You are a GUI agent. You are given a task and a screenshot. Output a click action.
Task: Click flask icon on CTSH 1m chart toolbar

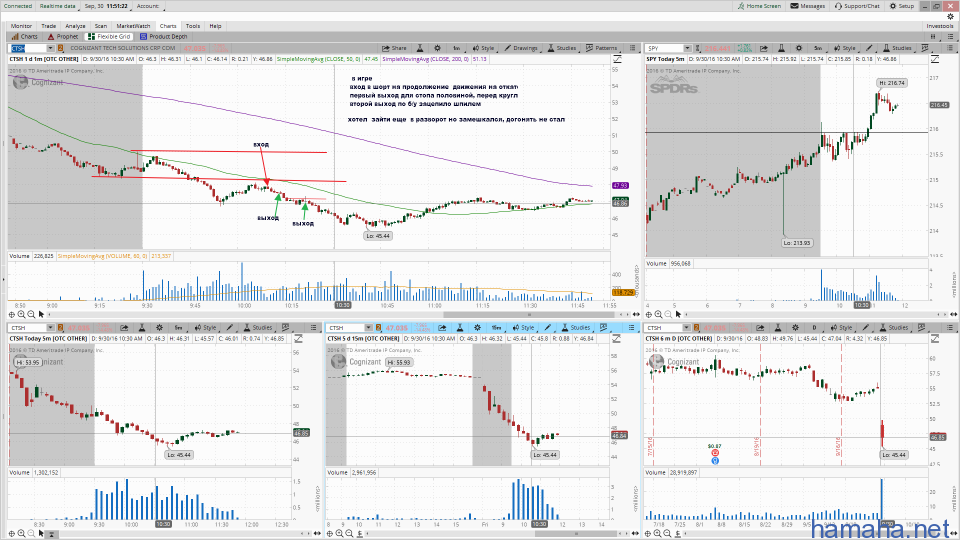point(420,48)
